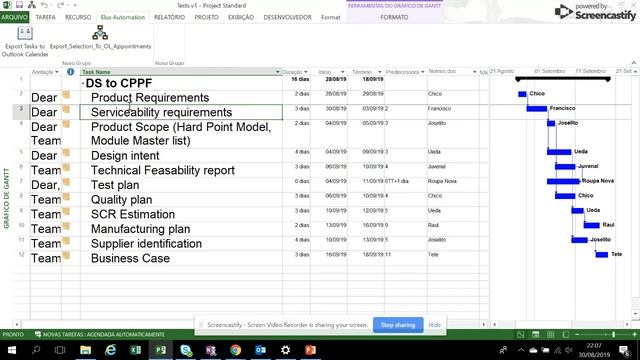Open ARQUIVO file tab
The image size is (640, 360).
[14, 17]
